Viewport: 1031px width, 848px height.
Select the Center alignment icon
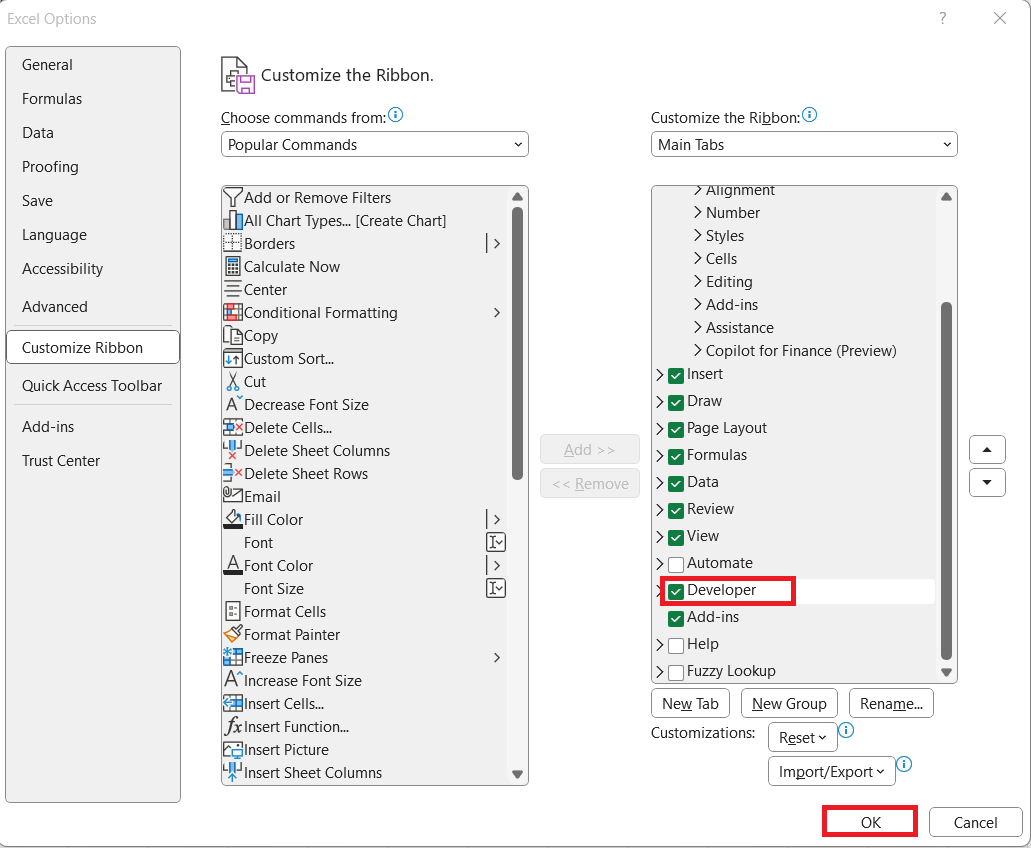[x=233, y=289]
